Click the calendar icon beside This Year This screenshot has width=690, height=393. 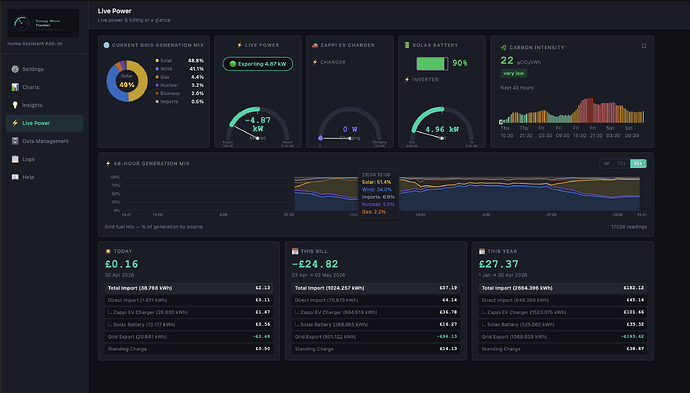[482, 251]
